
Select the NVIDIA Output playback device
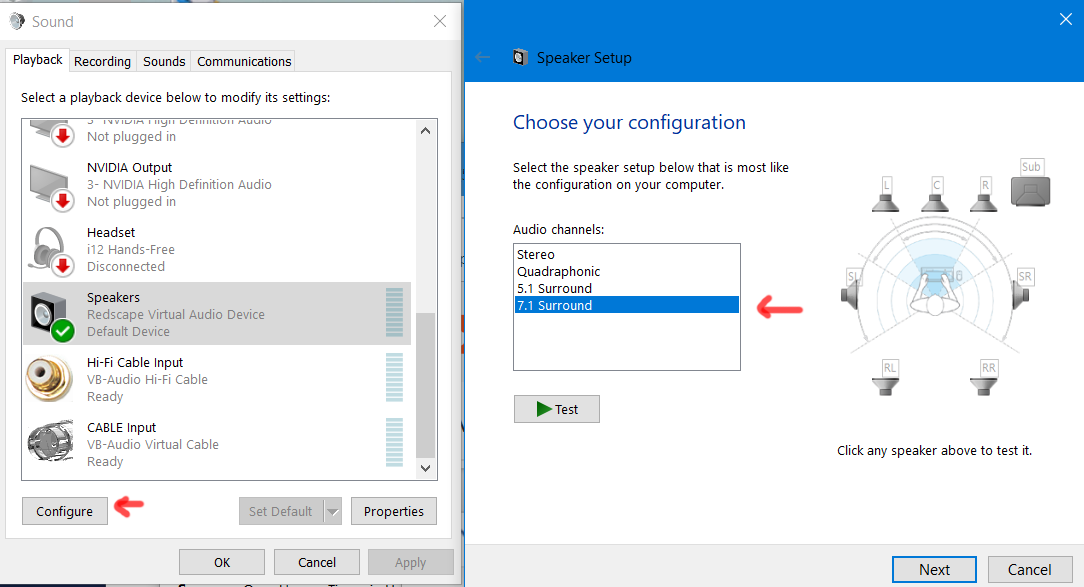click(217, 185)
